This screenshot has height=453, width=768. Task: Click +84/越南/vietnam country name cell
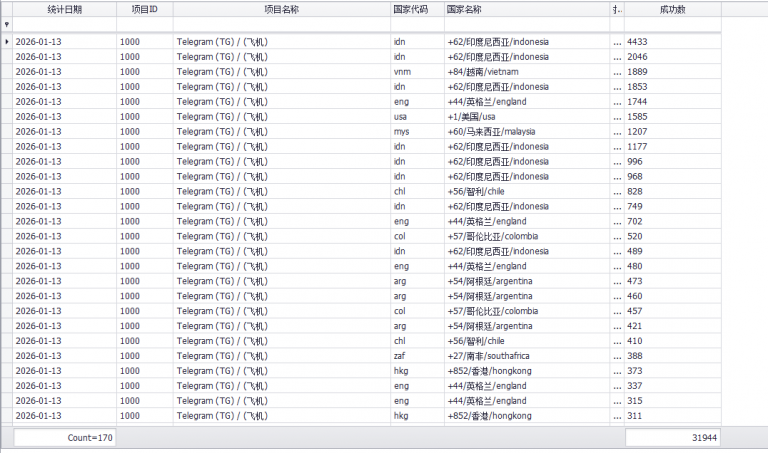pos(527,72)
